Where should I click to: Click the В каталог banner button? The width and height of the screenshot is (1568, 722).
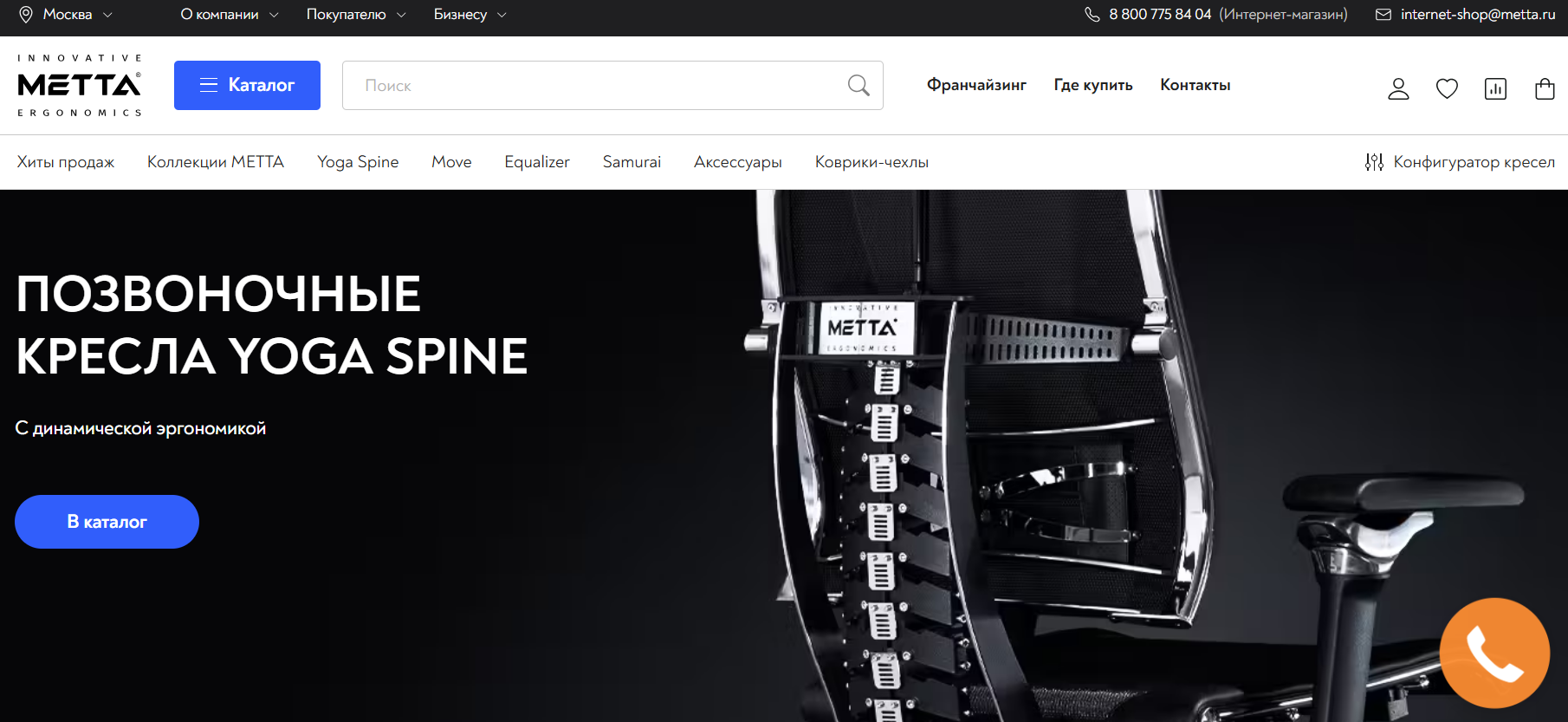tap(107, 522)
